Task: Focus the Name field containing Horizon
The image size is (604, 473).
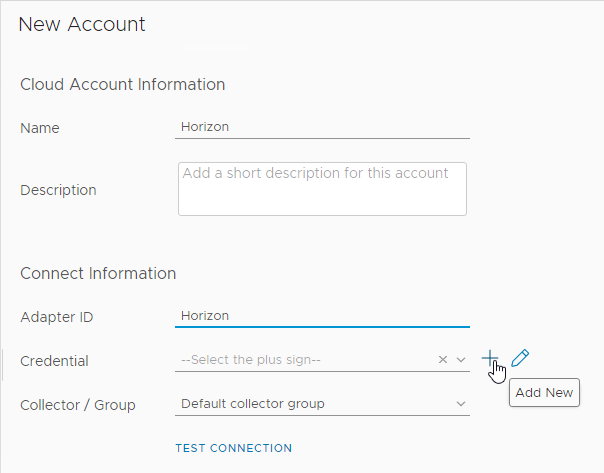Action: tap(322, 127)
